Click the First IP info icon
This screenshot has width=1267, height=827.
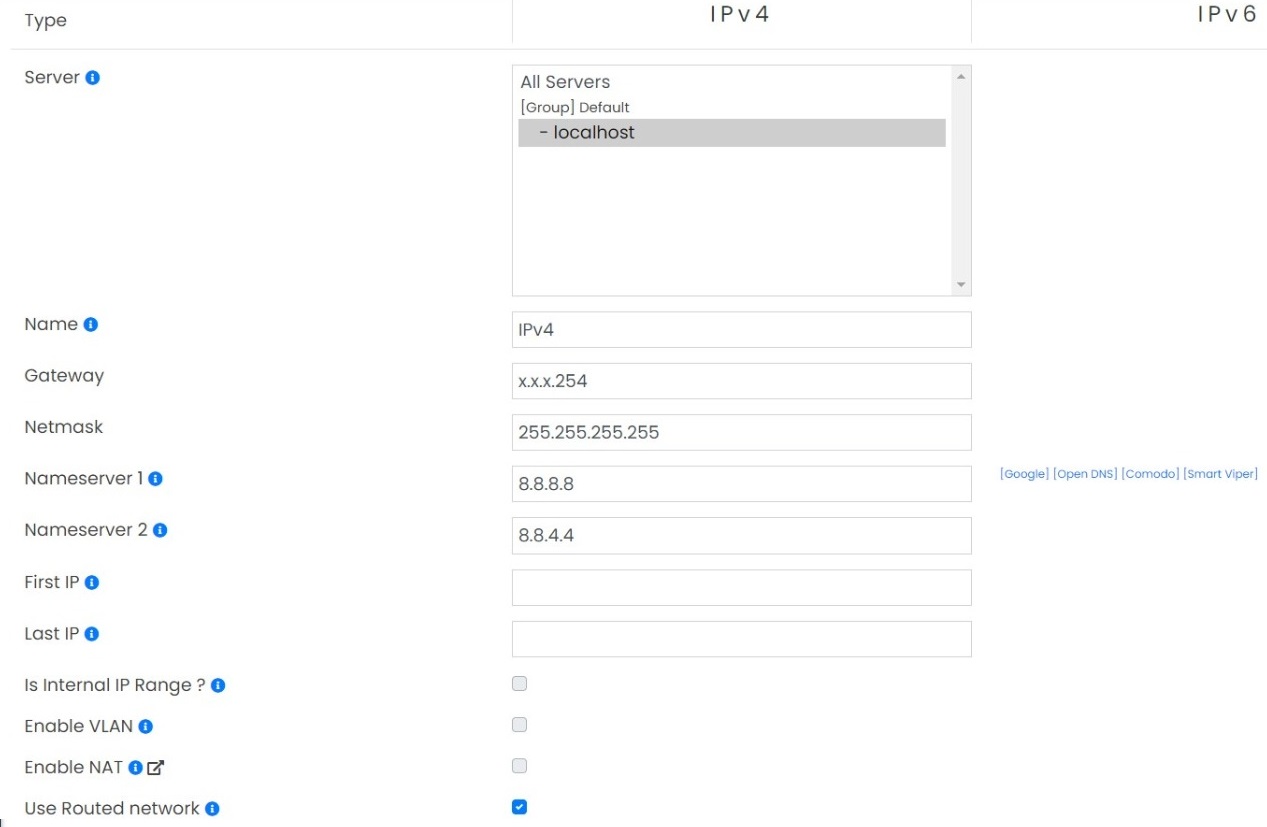pyautogui.click(x=90, y=581)
